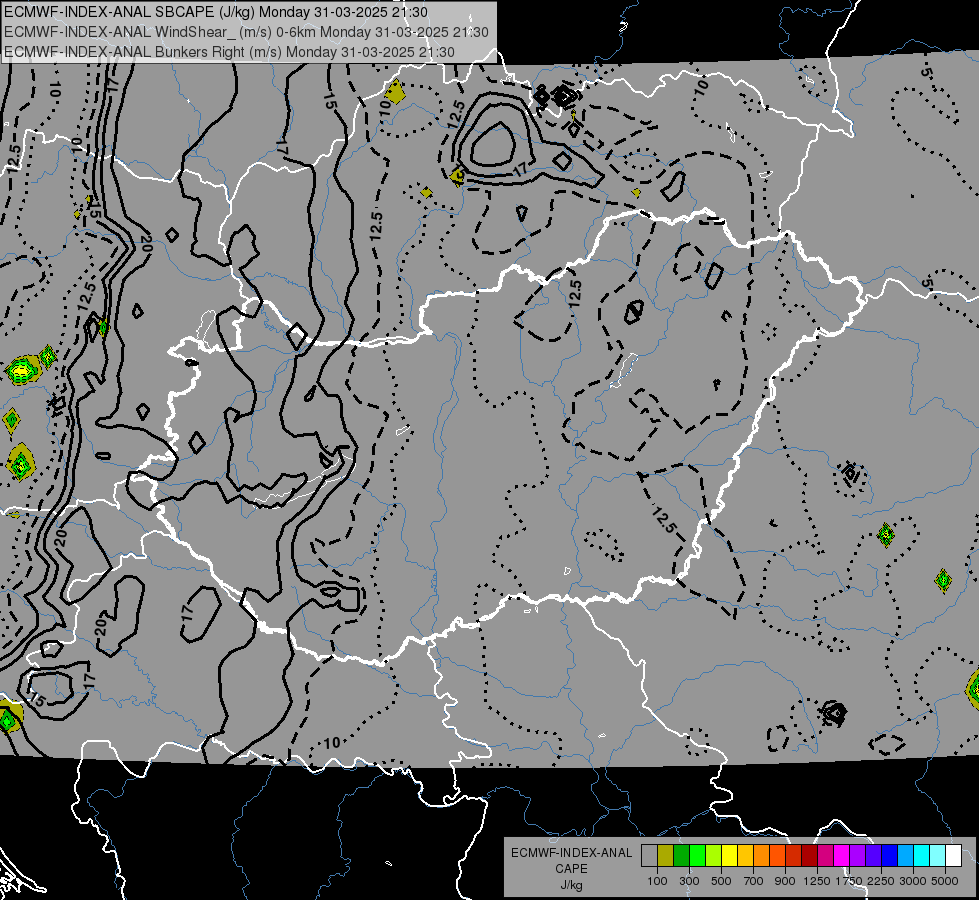Screen dimensions: 979x900
Task: Click the J/kg unit label in legend
Action: 571,885
